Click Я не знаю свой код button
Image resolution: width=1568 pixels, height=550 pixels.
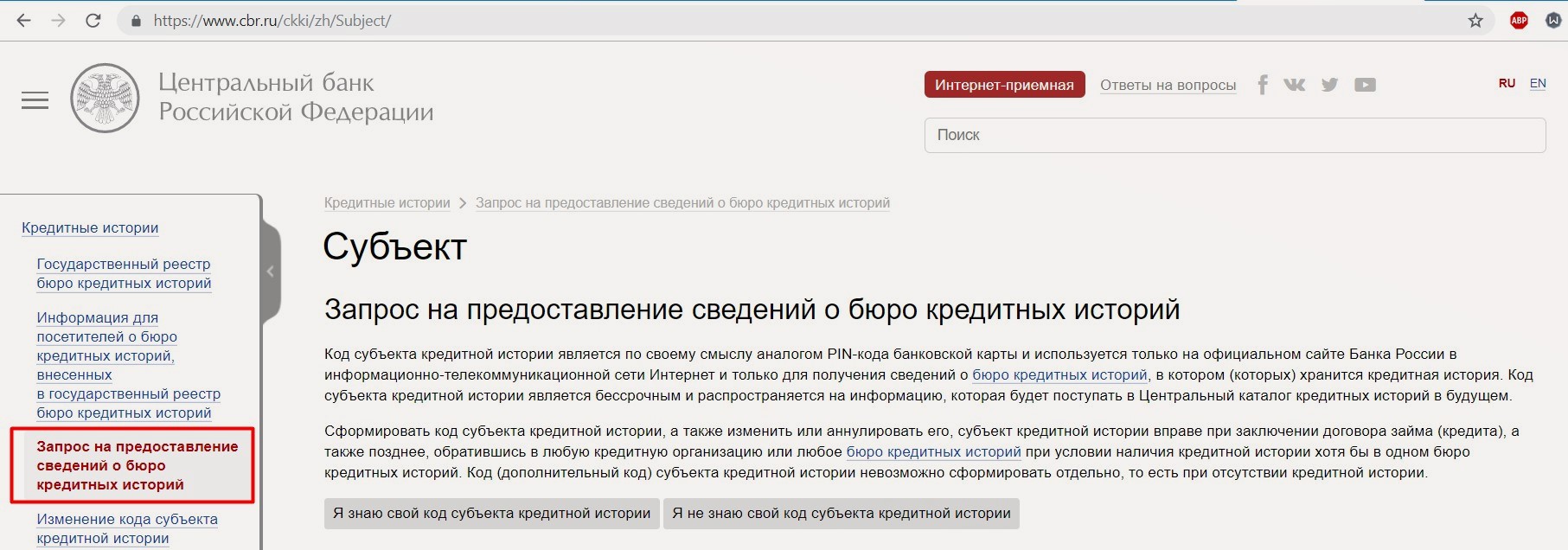click(x=841, y=514)
